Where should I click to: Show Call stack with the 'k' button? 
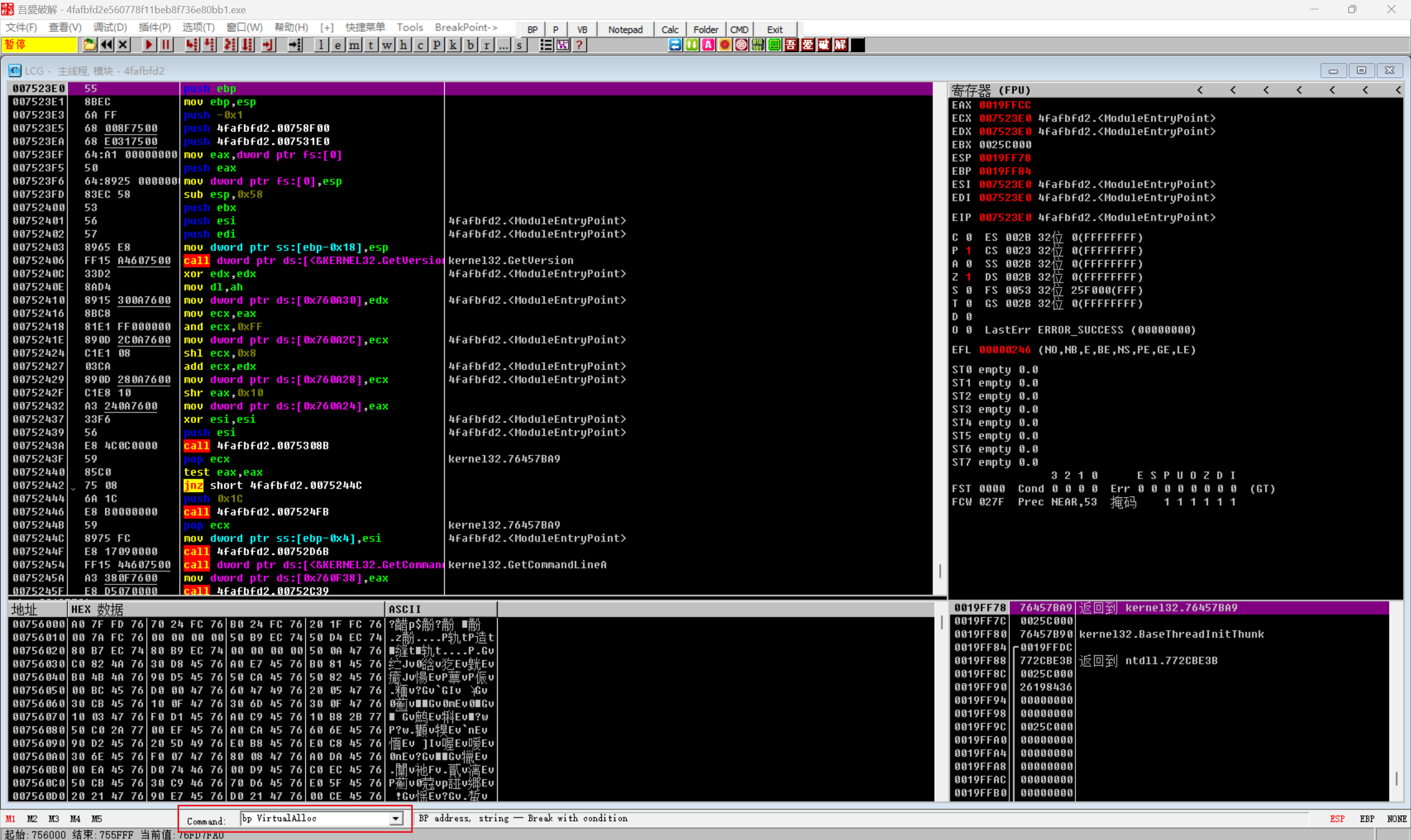[454, 45]
